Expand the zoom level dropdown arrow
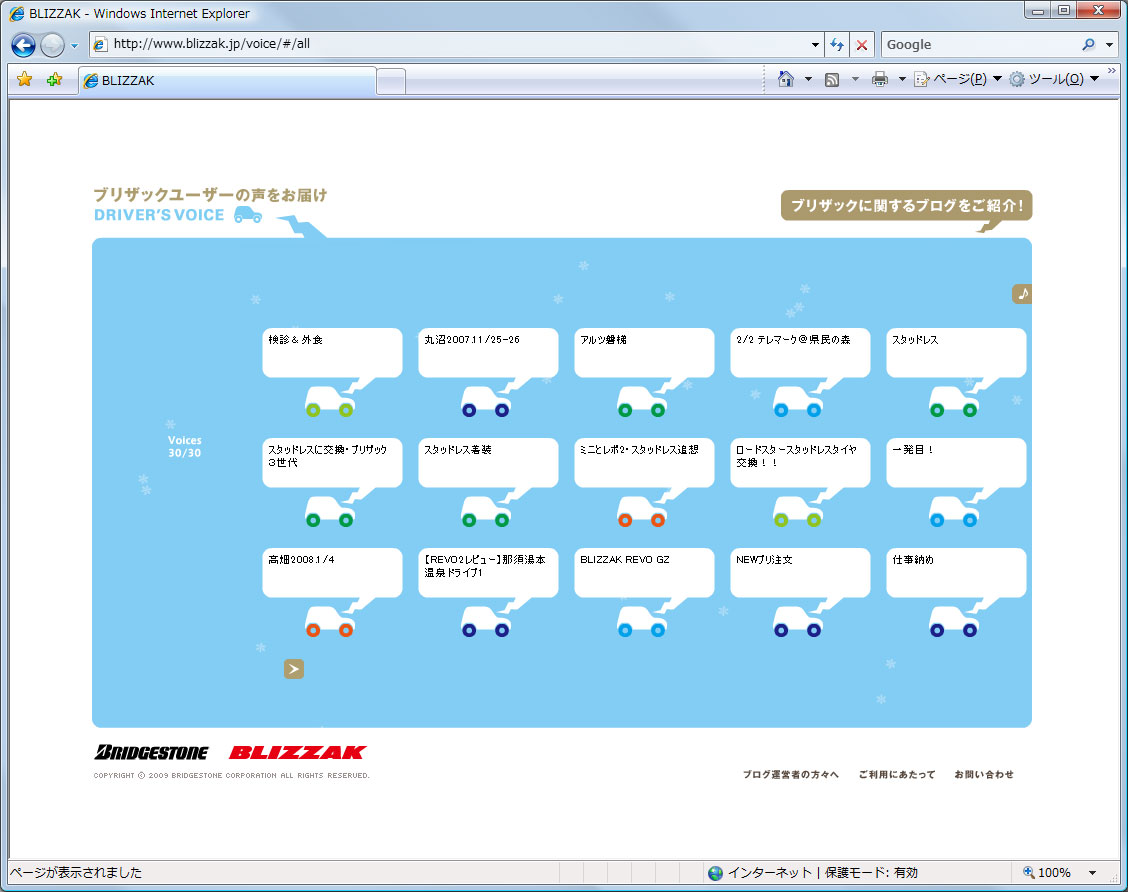The height and width of the screenshot is (892, 1128). [1092, 873]
